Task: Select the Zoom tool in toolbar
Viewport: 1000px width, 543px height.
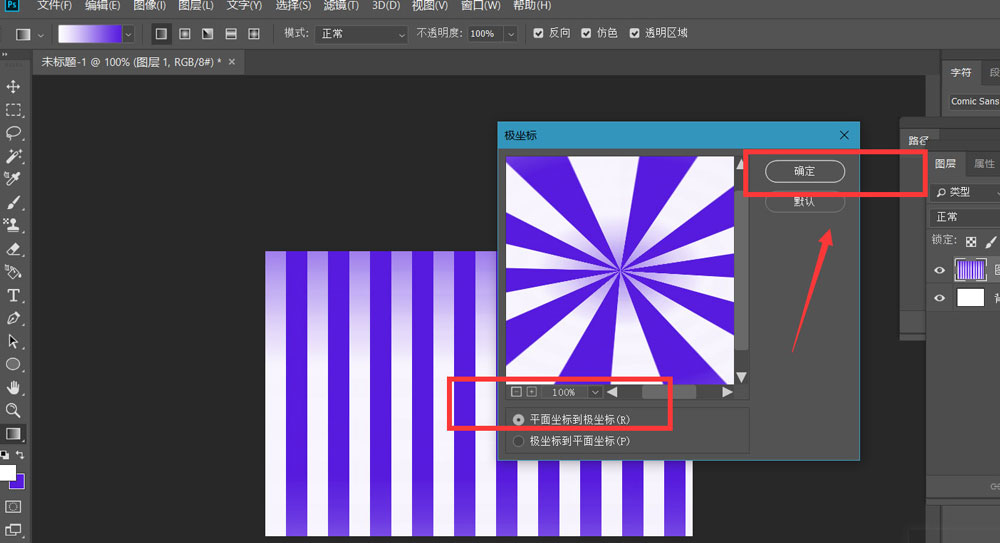Action: [14, 410]
